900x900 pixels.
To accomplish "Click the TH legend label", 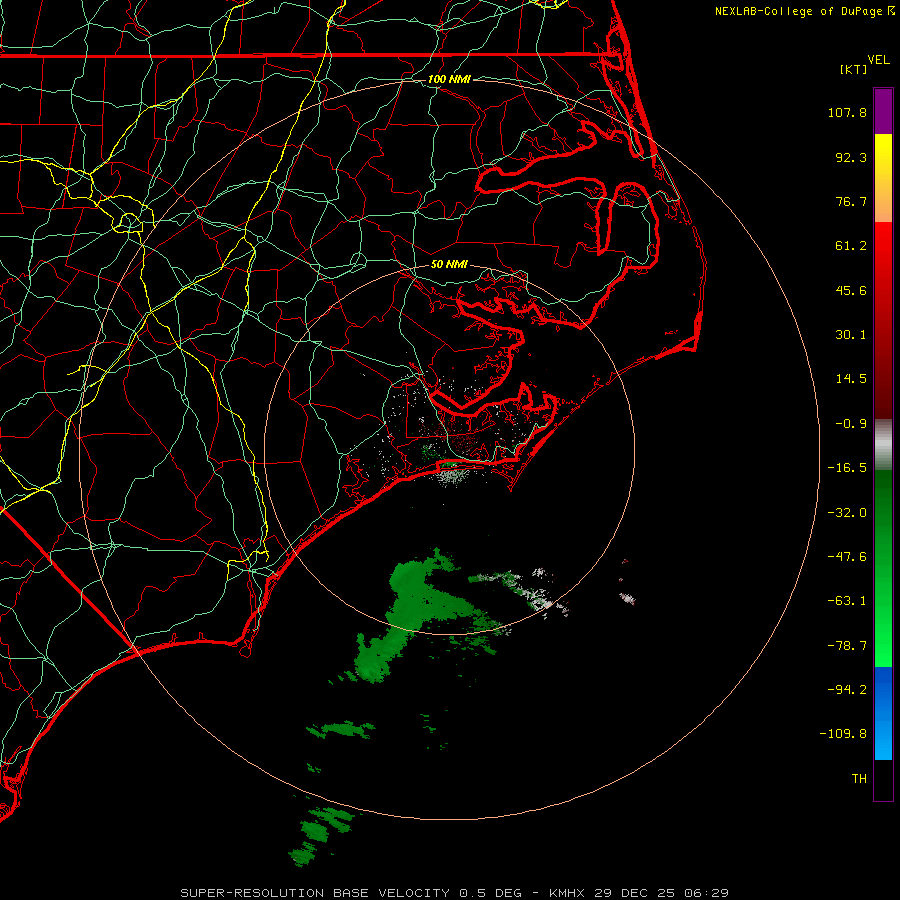I will (859, 779).
